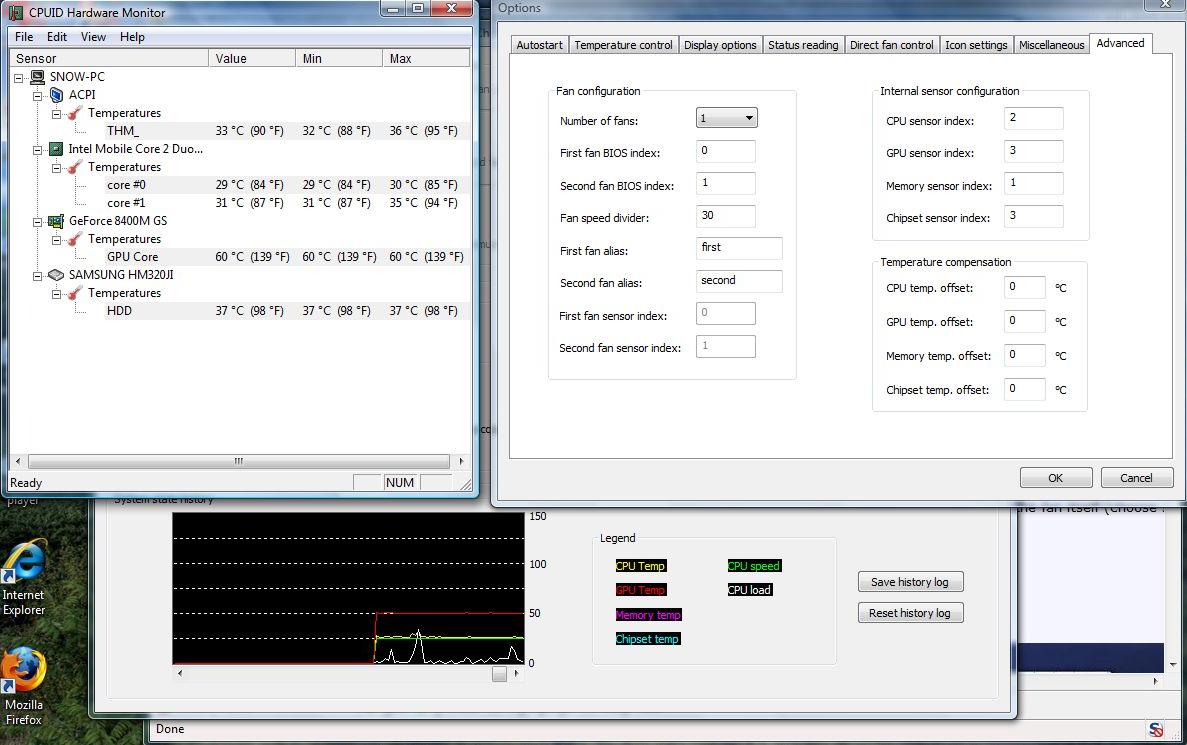This screenshot has height=745, width=1187.
Task: Switch to the Miscellaneous tab
Action: coord(1051,45)
